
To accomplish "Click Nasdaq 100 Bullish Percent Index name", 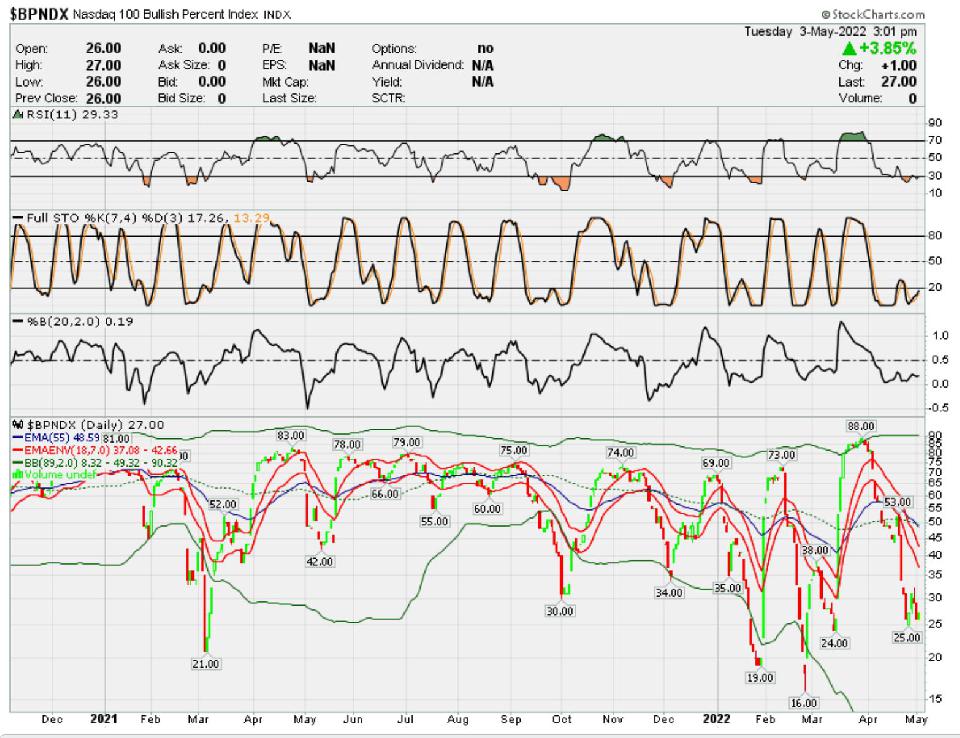I will [165, 15].
